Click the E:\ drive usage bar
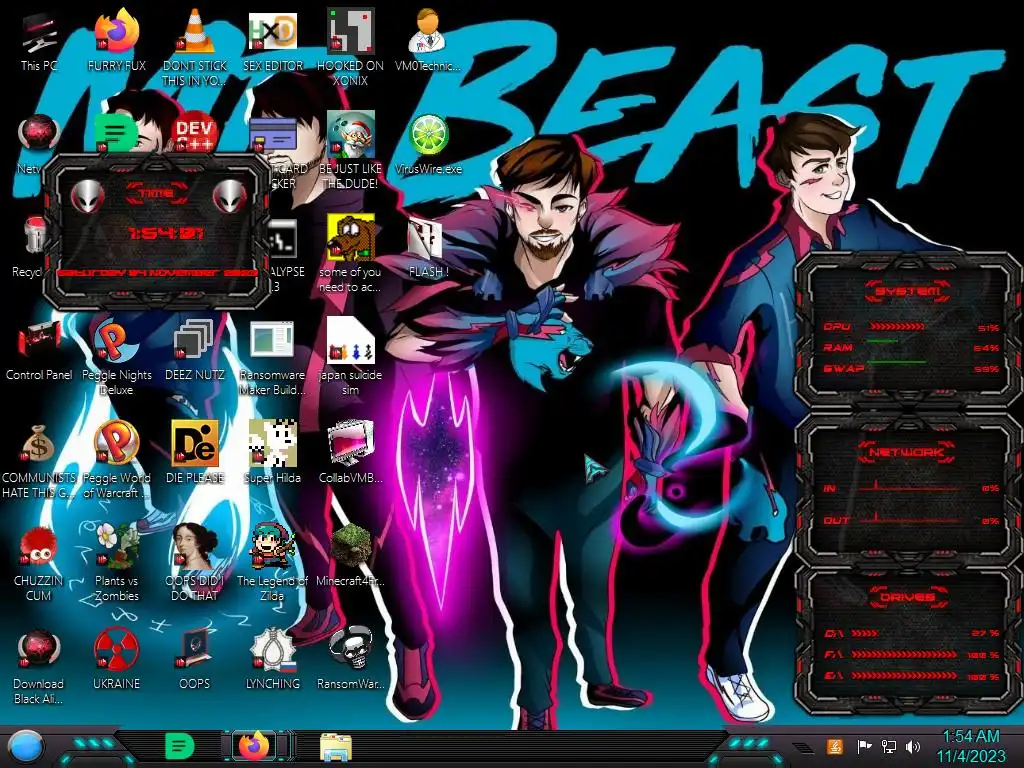This screenshot has height=768, width=1024. (904, 676)
